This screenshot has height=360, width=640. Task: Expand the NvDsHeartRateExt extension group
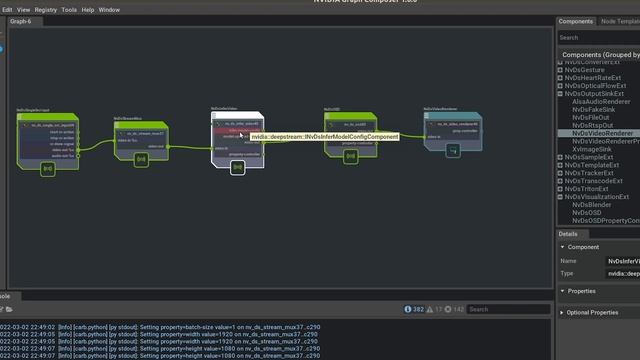(x=560, y=78)
